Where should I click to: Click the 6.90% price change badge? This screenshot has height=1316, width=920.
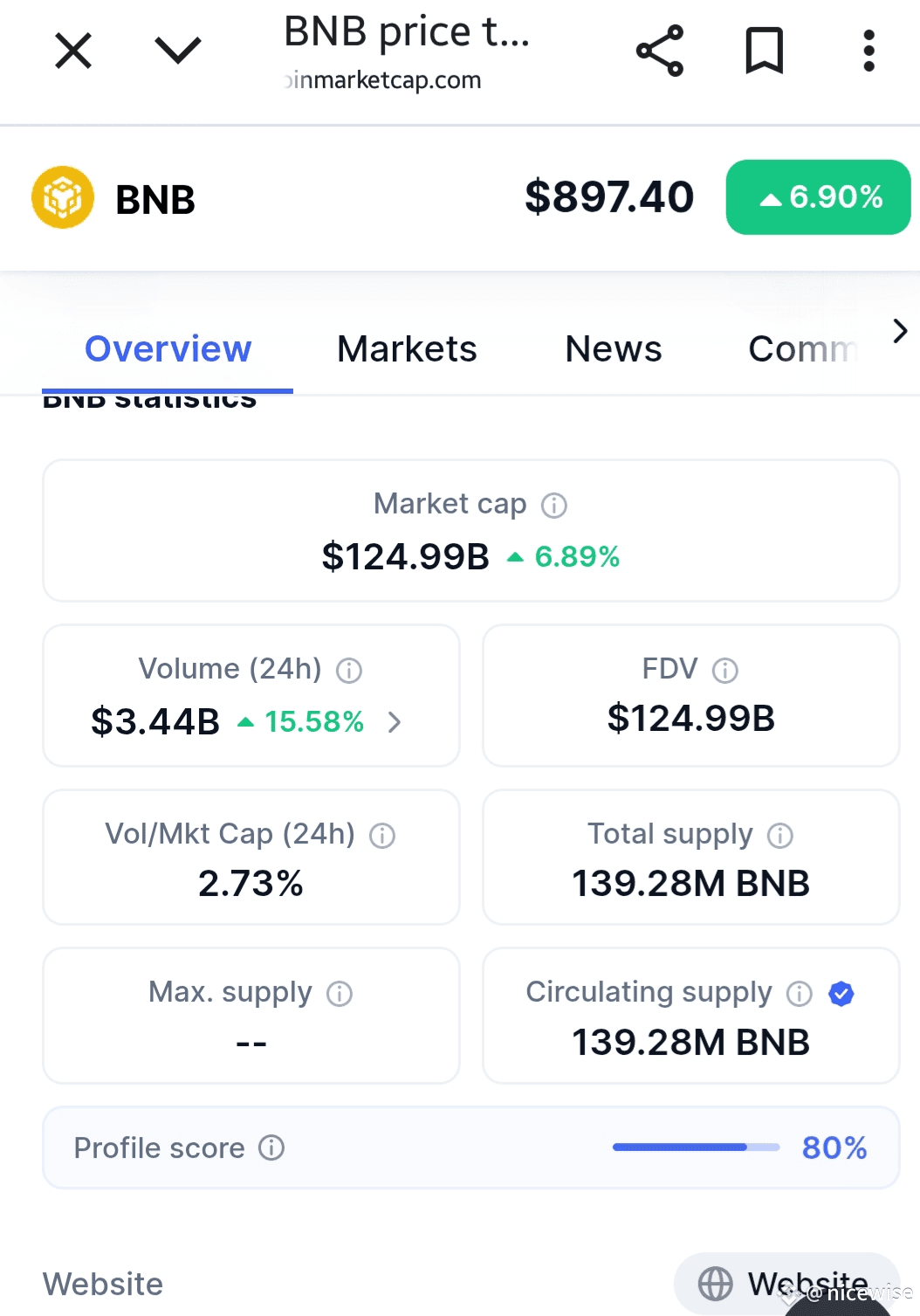[818, 197]
